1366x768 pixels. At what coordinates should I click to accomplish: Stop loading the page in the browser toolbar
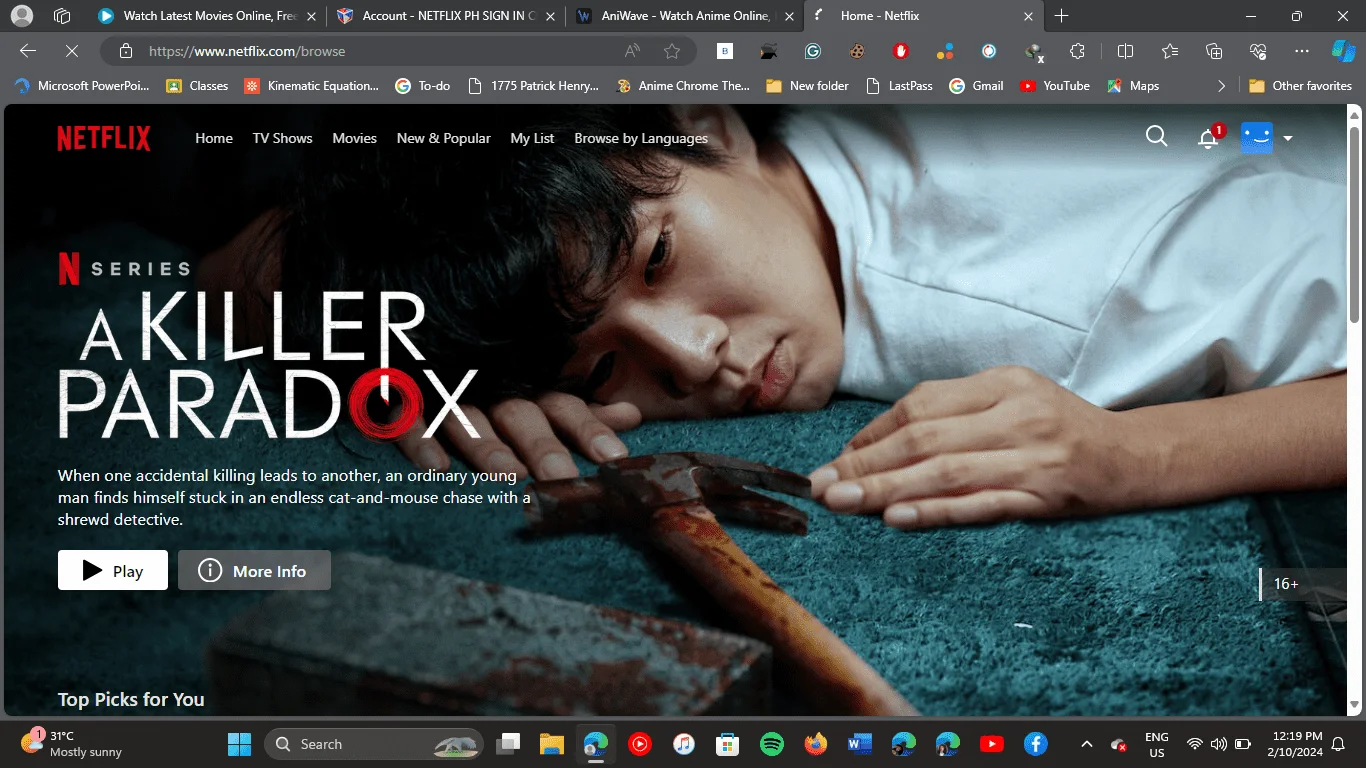(72, 51)
